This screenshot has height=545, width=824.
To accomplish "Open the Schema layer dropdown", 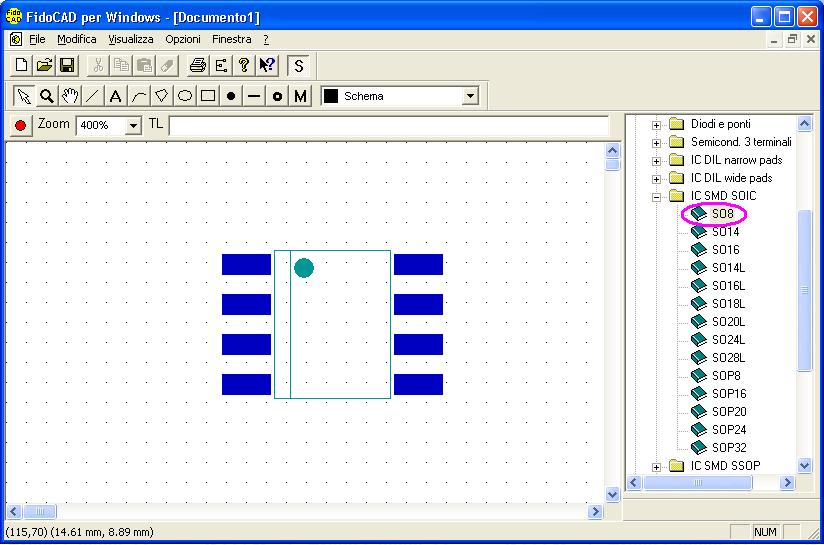I will pyautogui.click(x=470, y=97).
